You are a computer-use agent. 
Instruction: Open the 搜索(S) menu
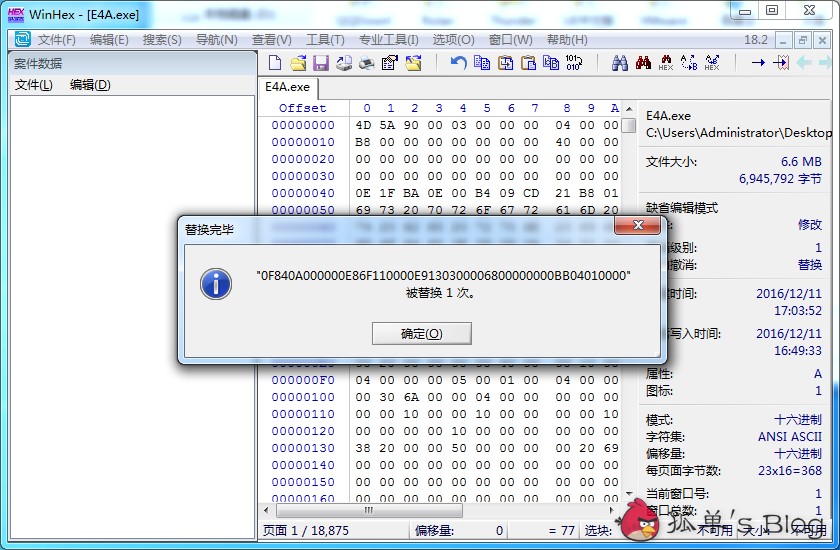click(x=162, y=40)
